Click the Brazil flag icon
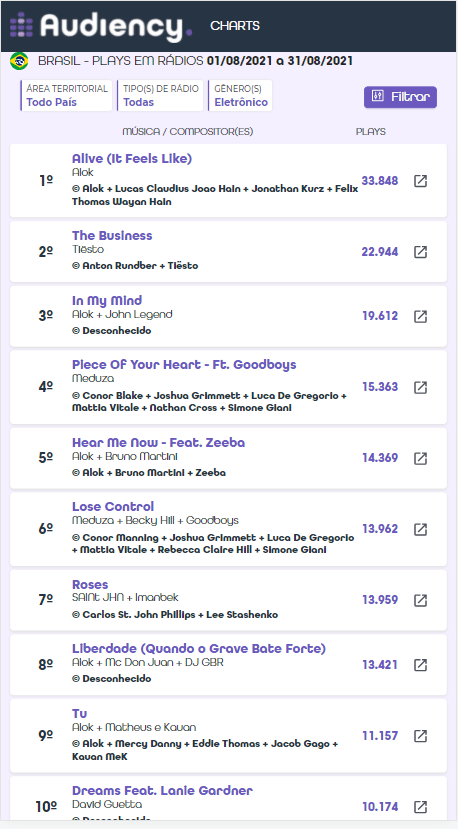The width and height of the screenshot is (458, 829). pyautogui.click(x=19, y=61)
